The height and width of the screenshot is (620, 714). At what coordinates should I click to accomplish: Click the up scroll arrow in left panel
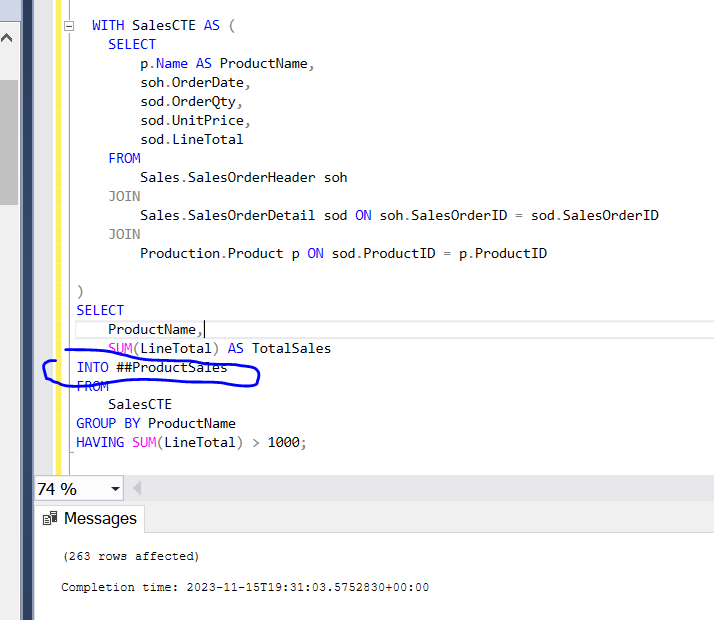coord(8,40)
